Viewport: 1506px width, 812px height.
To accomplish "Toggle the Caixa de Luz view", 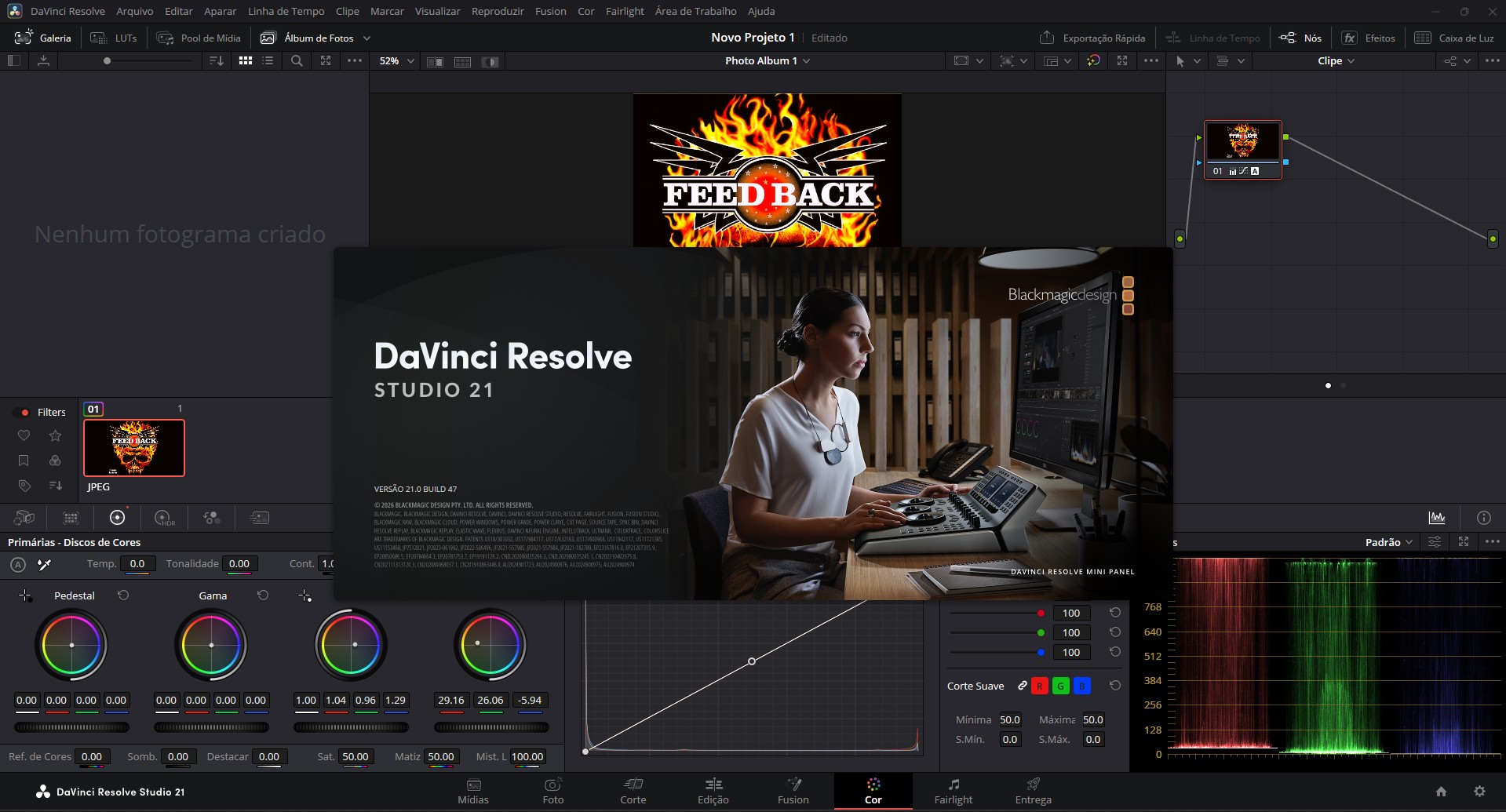I will [x=1454, y=38].
